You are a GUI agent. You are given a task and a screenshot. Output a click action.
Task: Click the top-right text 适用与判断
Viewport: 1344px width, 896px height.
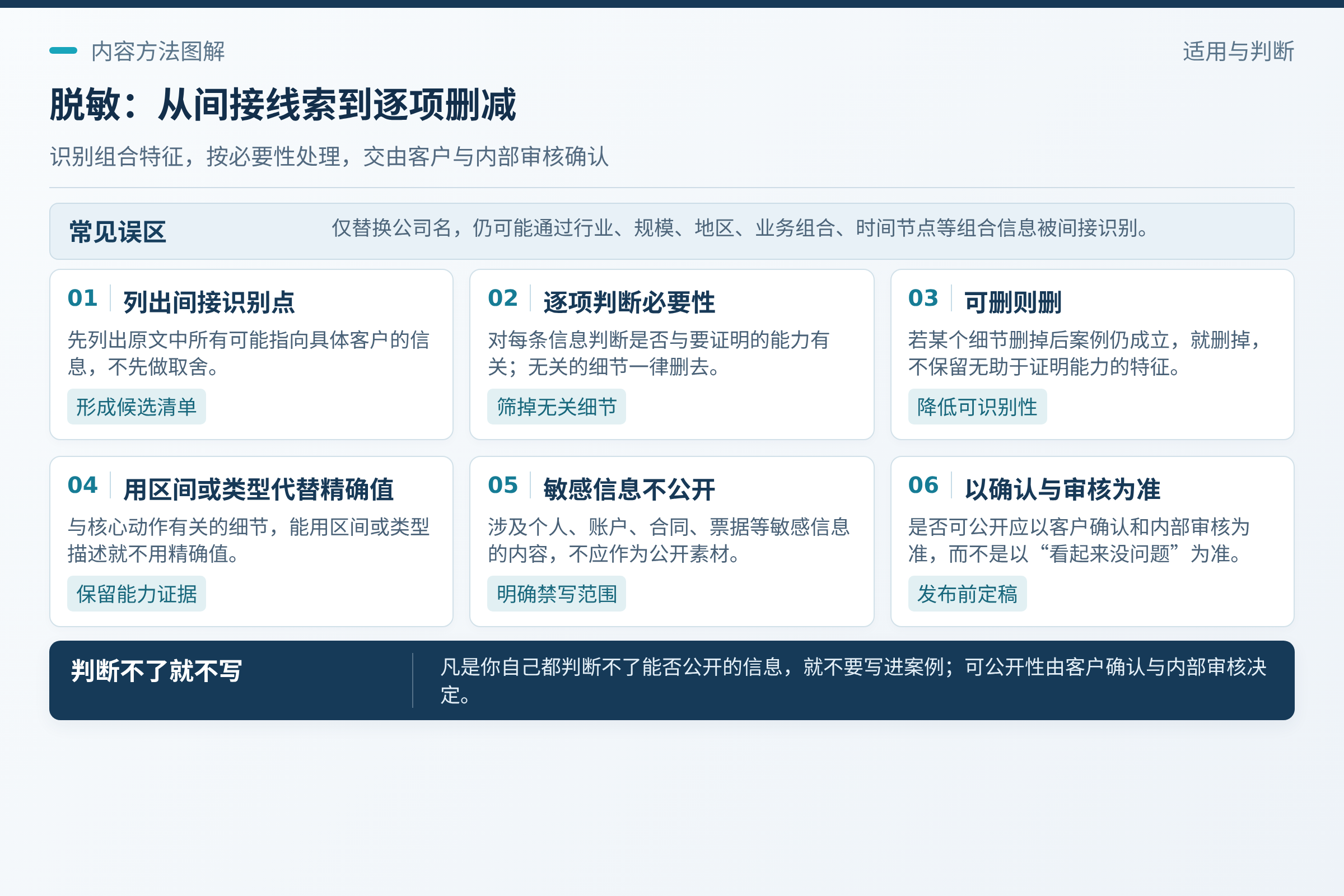point(1238,52)
